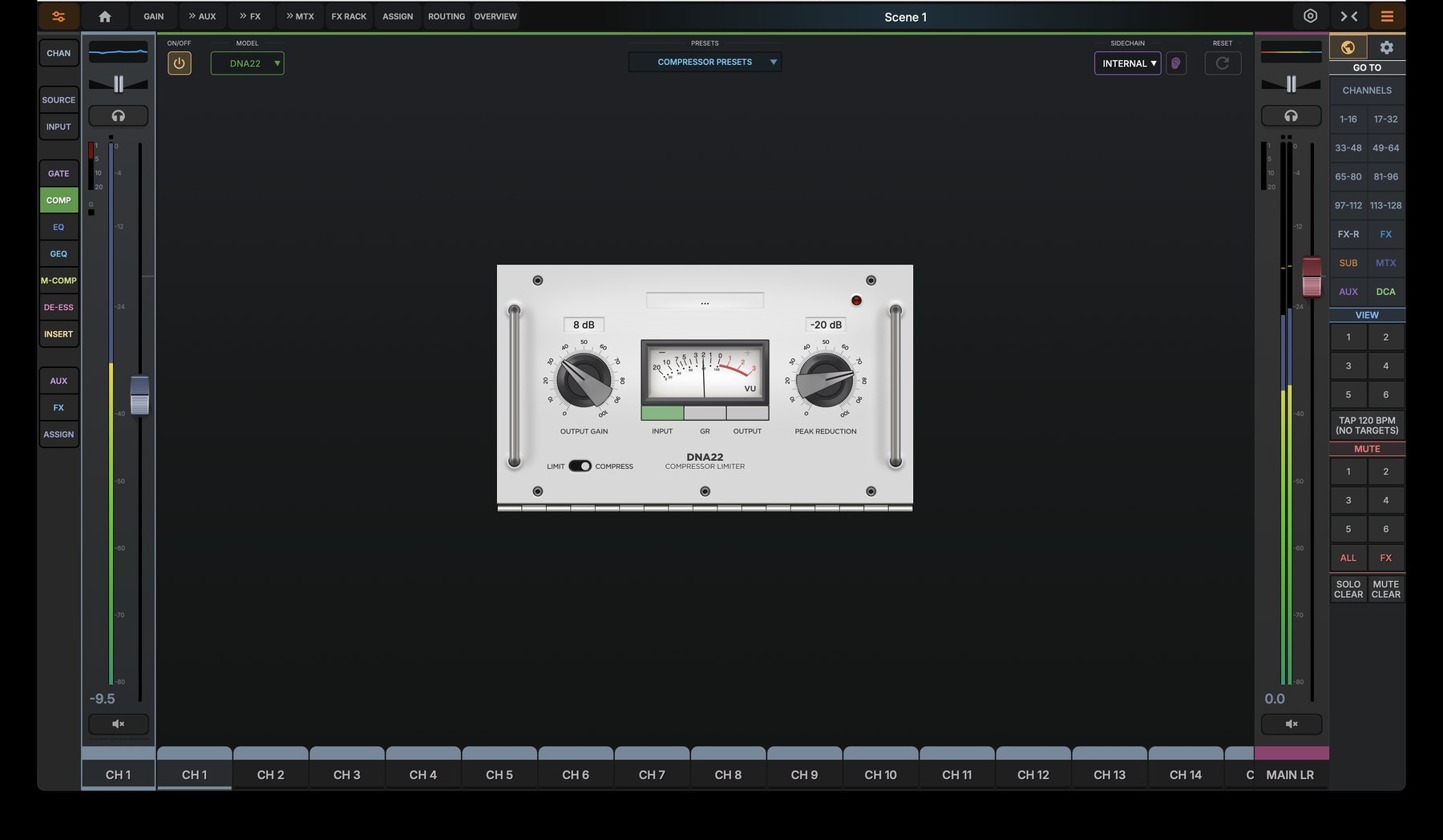1443x840 pixels.
Task: Toggle mute group ALL
Action: [1348, 558]
